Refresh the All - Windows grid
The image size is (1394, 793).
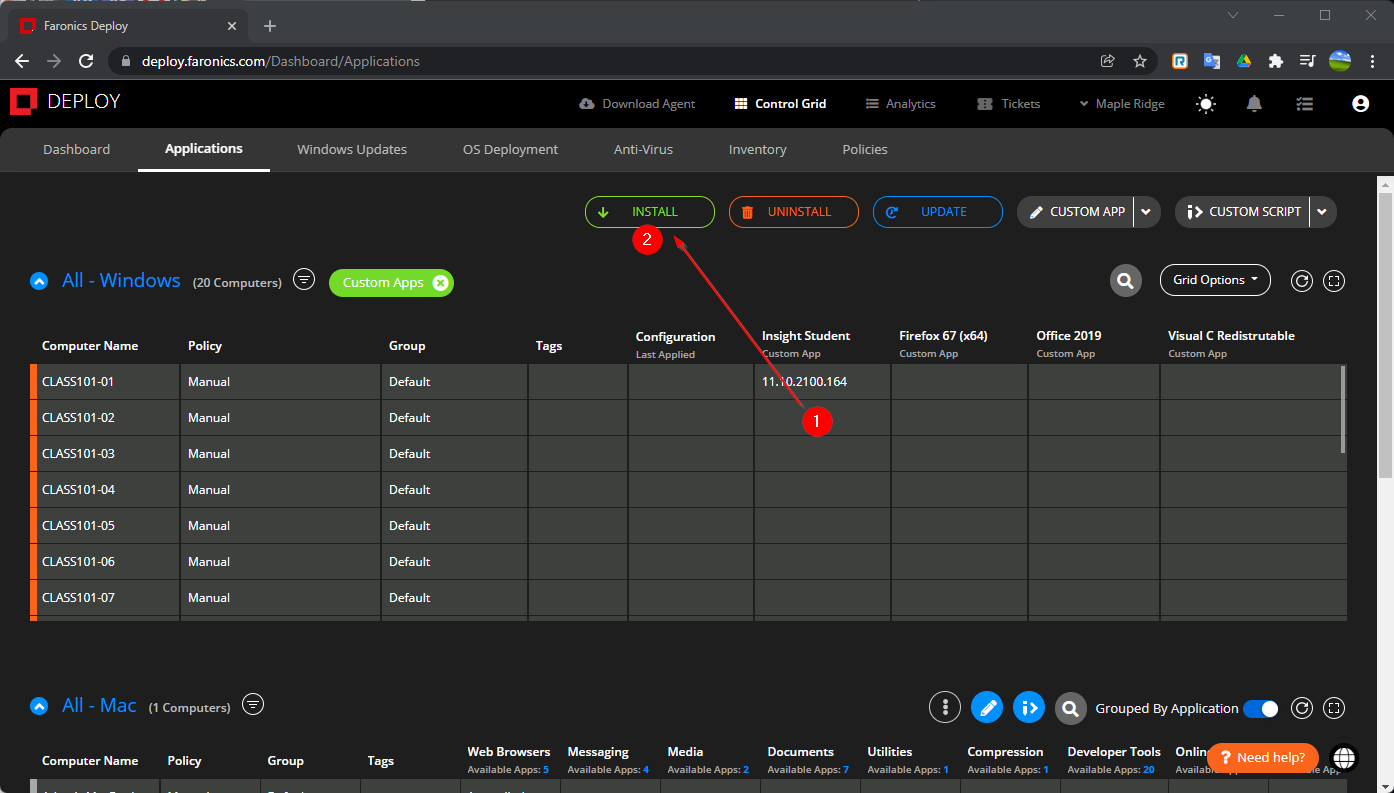[x=1301, y=281]
